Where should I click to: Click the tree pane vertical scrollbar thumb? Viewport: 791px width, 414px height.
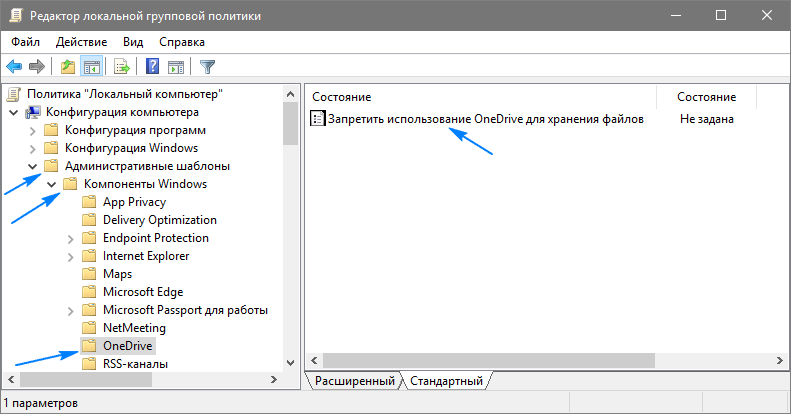(x=290, y=124)
